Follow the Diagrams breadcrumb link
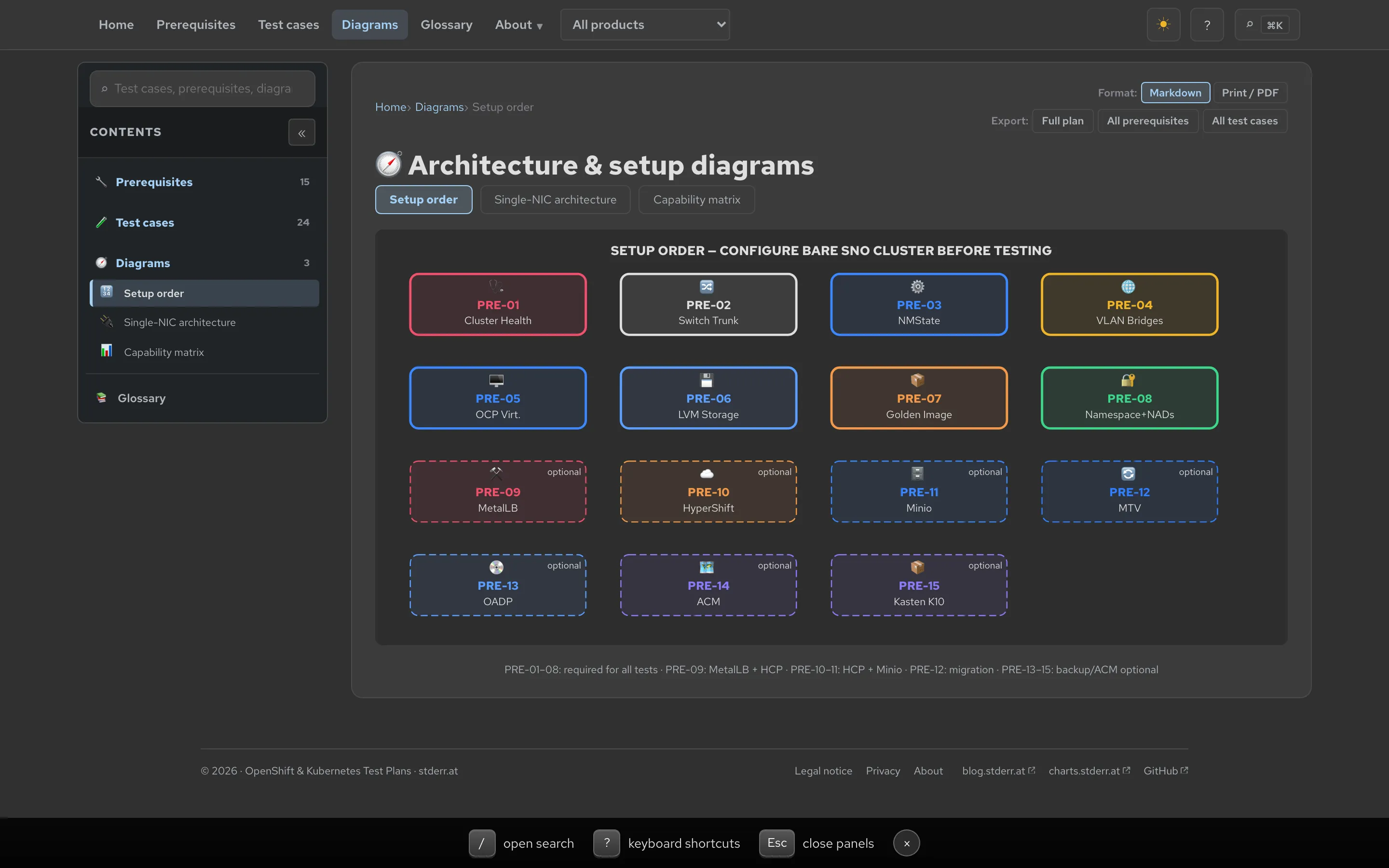This screenshot has width=1389, height=868. tap(439, 108)
